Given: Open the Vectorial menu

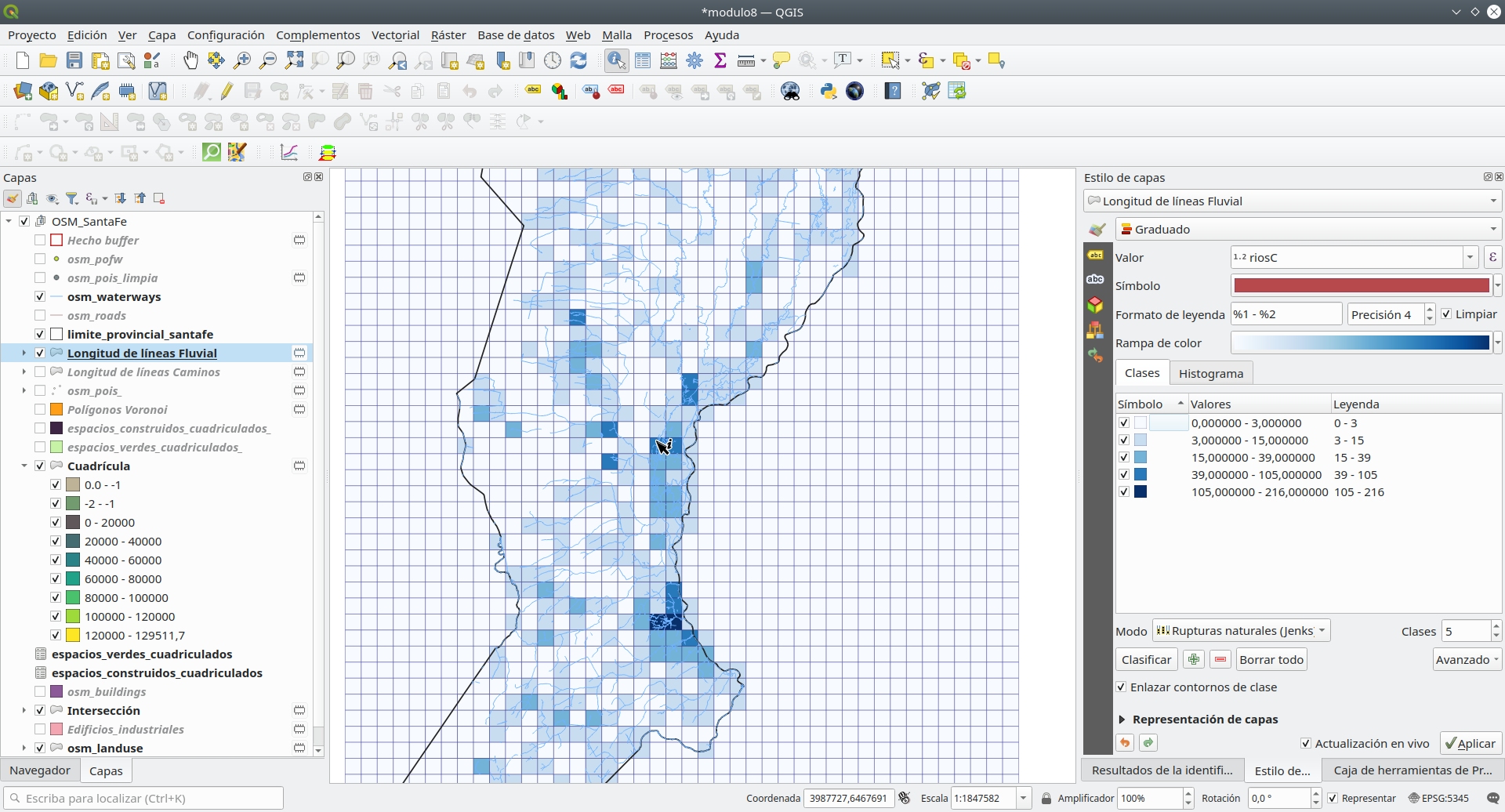Looking at the screenshot, I should coord(395,35).
